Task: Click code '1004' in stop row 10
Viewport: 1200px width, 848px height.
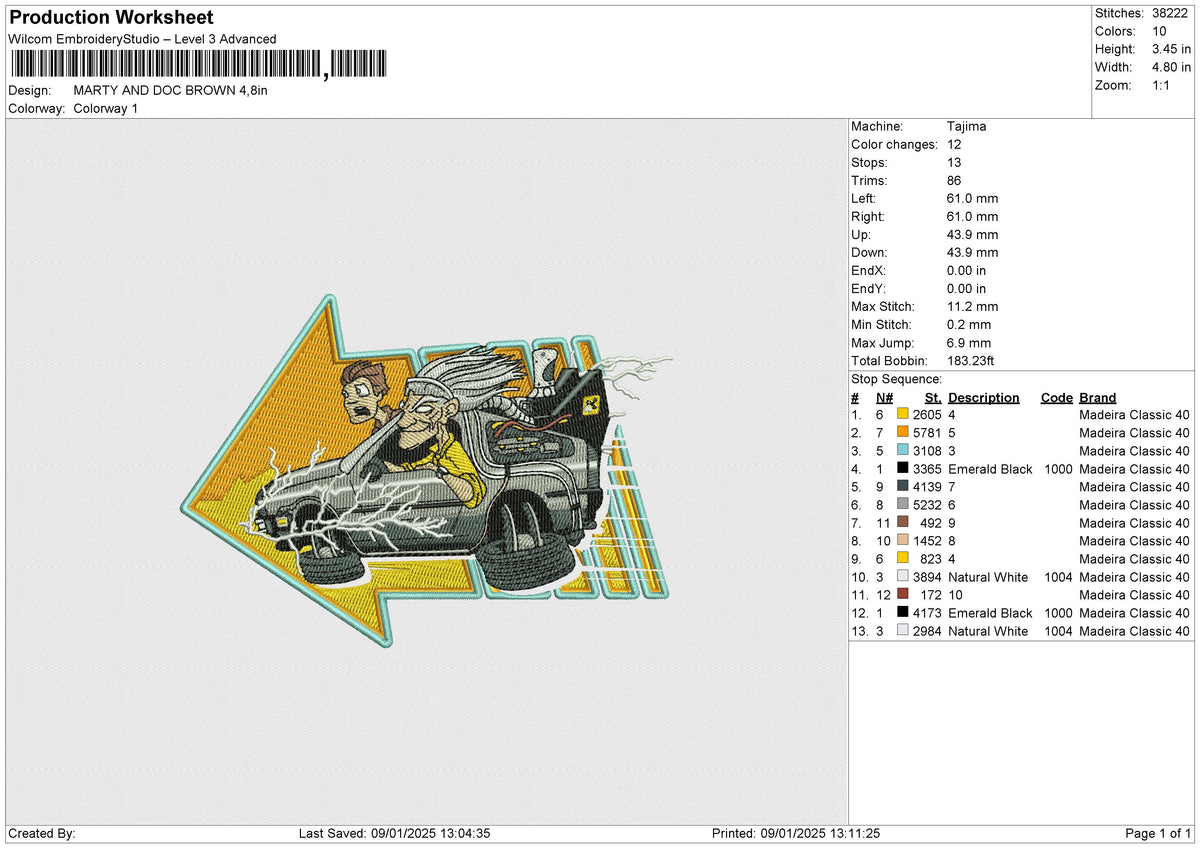Action: 1058,577
